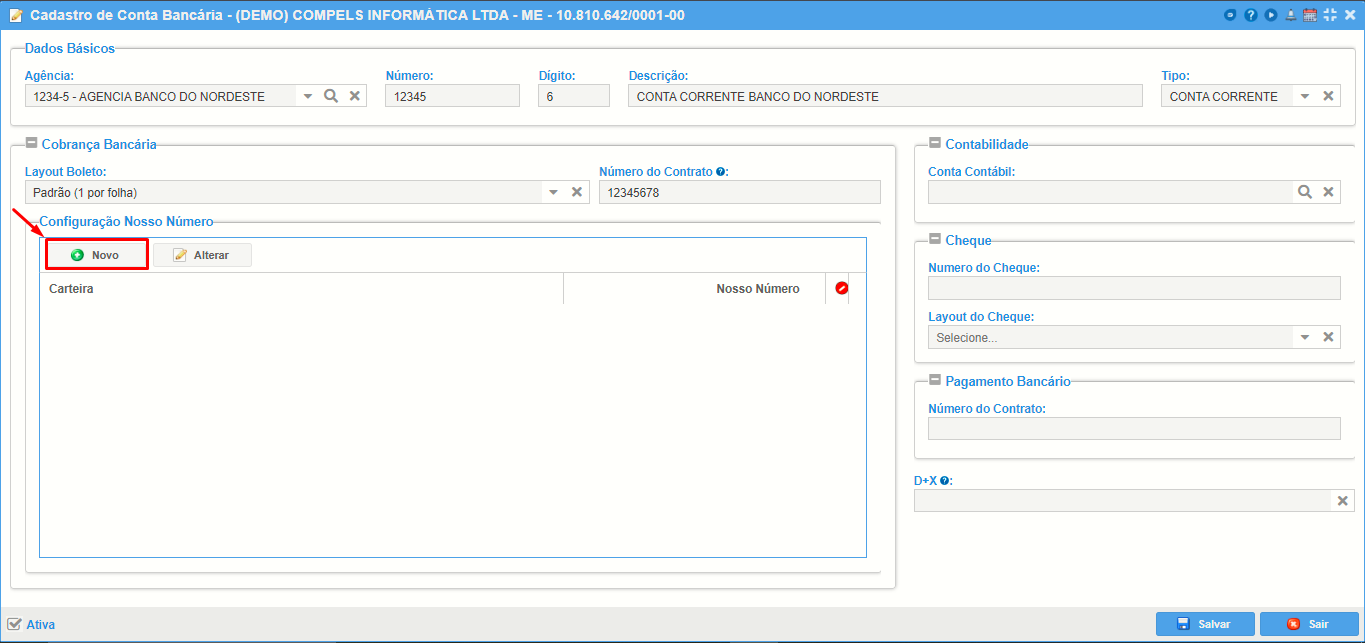
Task: Click the red delete column icon in grid
Action: (x=841, y=288)
